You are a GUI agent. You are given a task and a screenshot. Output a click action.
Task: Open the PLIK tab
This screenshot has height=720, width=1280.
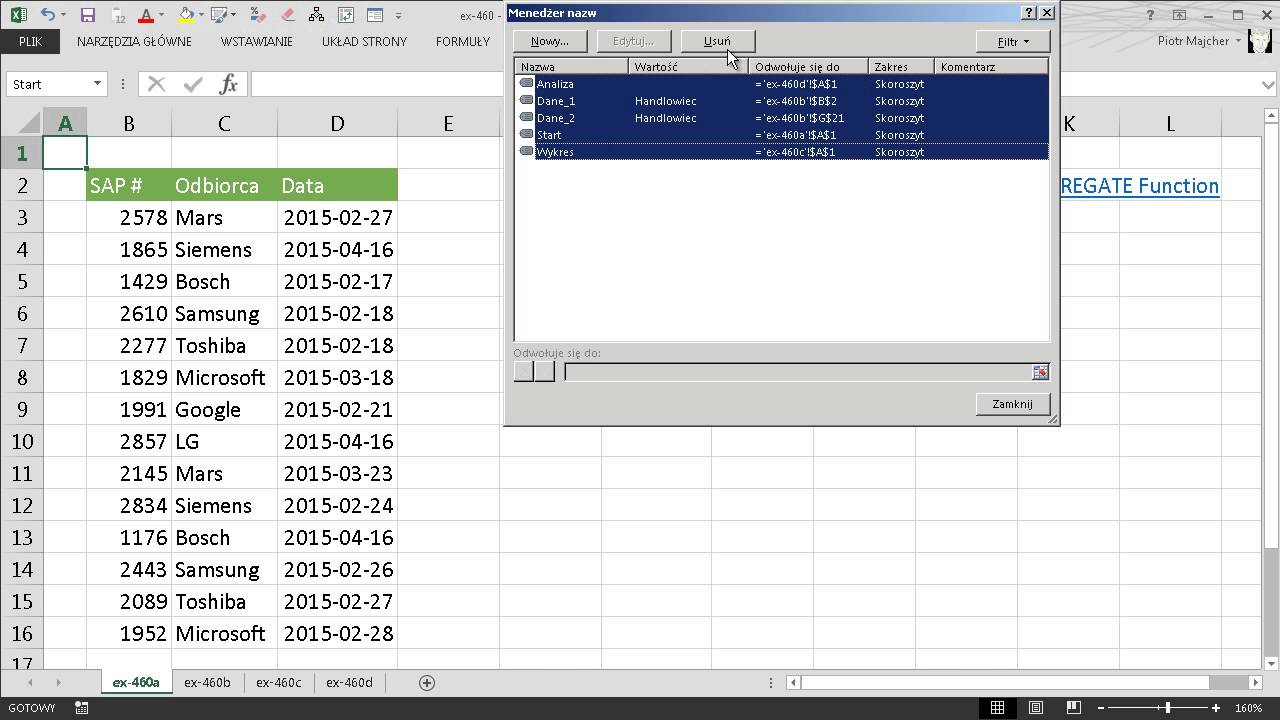point(30,41)
